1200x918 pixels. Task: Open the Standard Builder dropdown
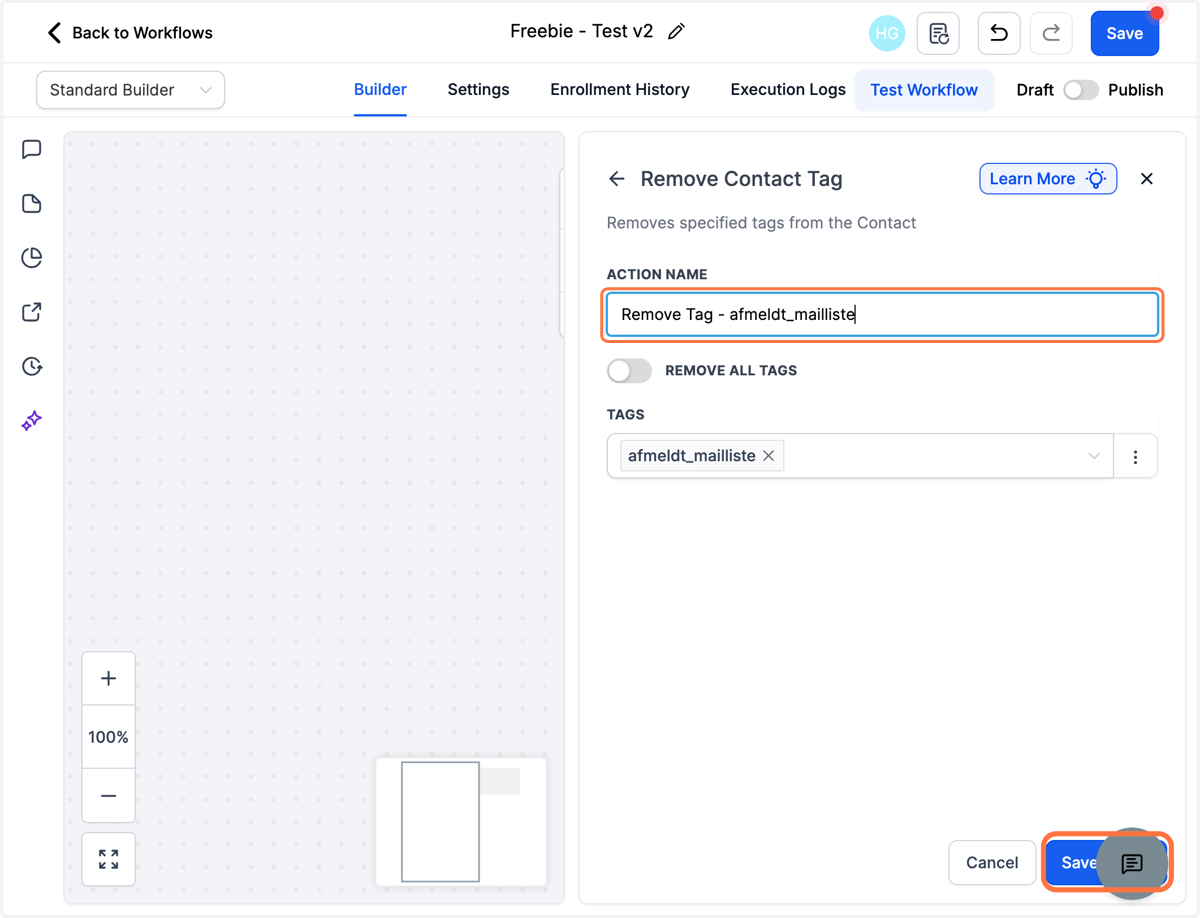click(131, 90)
